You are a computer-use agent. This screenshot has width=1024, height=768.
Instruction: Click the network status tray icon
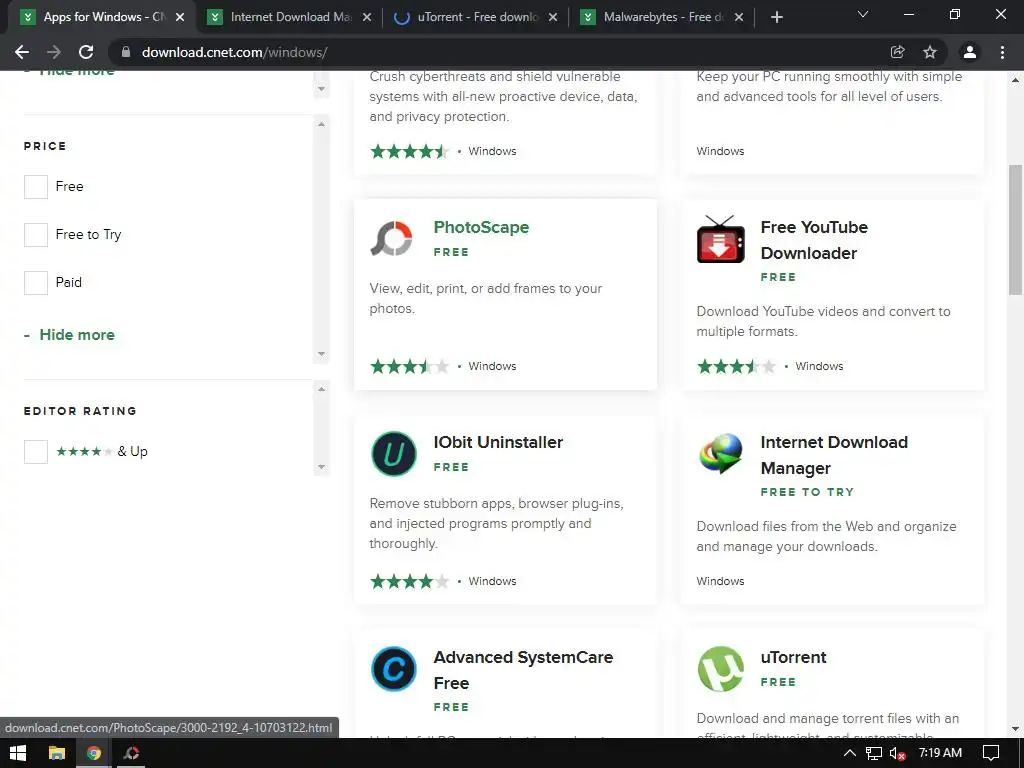coord(874,753)
